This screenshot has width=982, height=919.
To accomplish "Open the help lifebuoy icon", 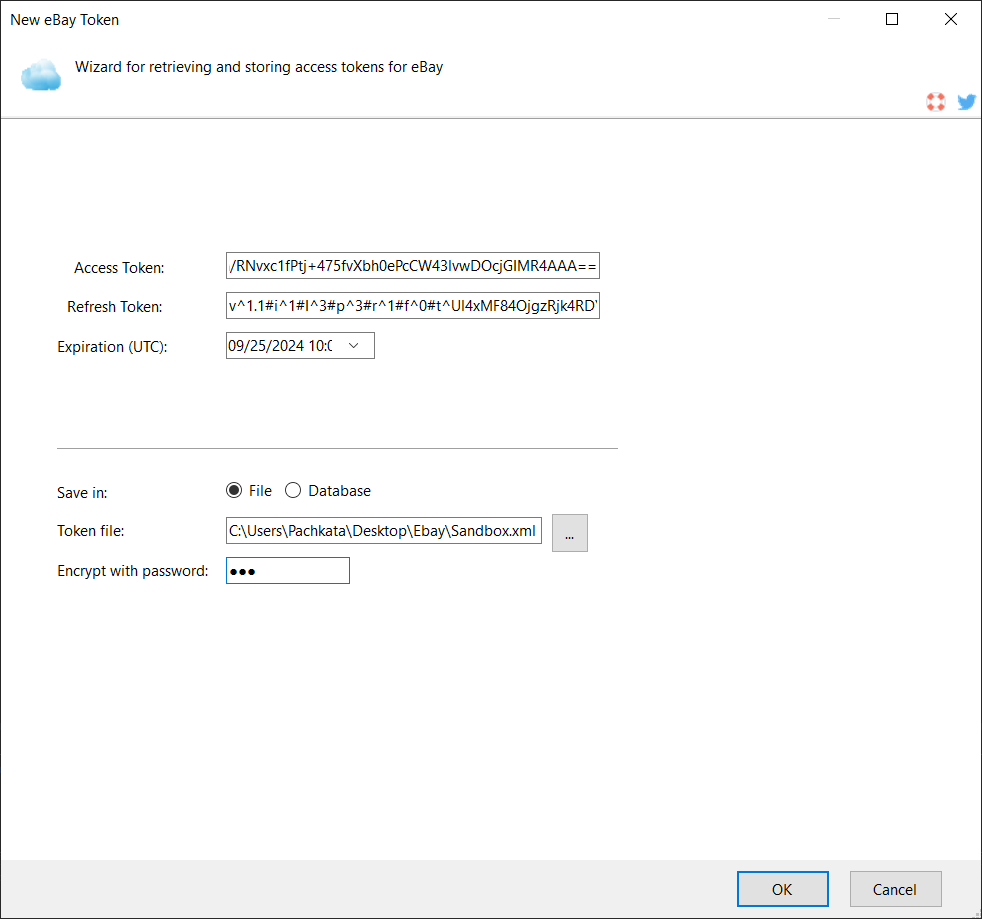I will tap(936, 101).
